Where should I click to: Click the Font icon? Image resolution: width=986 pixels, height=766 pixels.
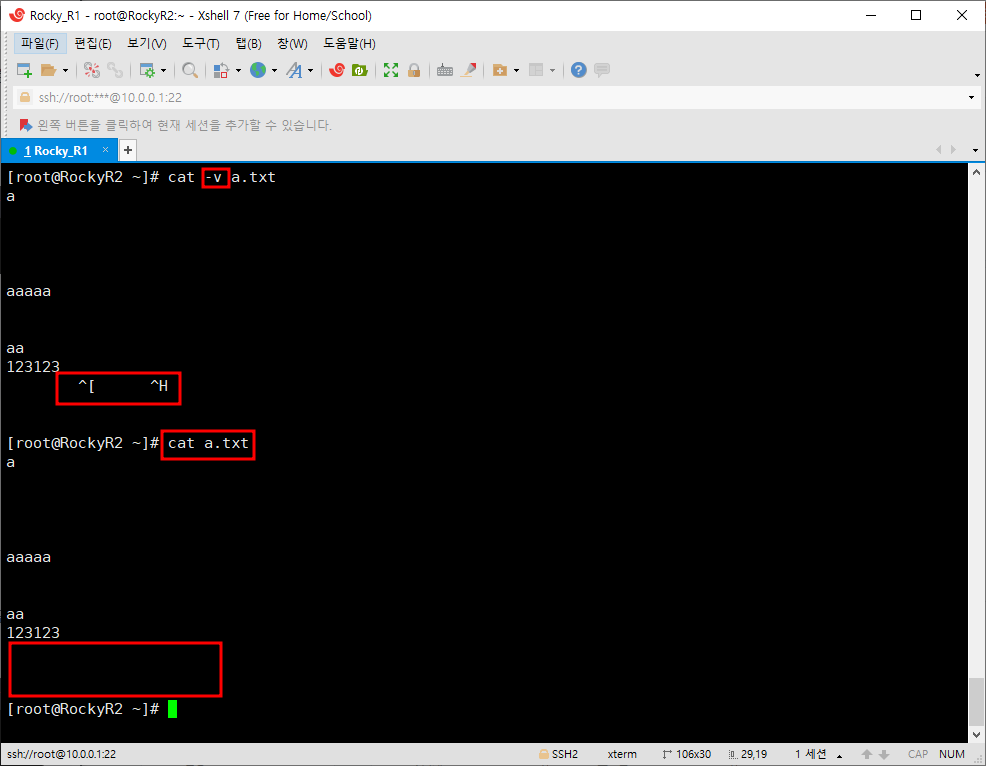(x=294, y=70)
